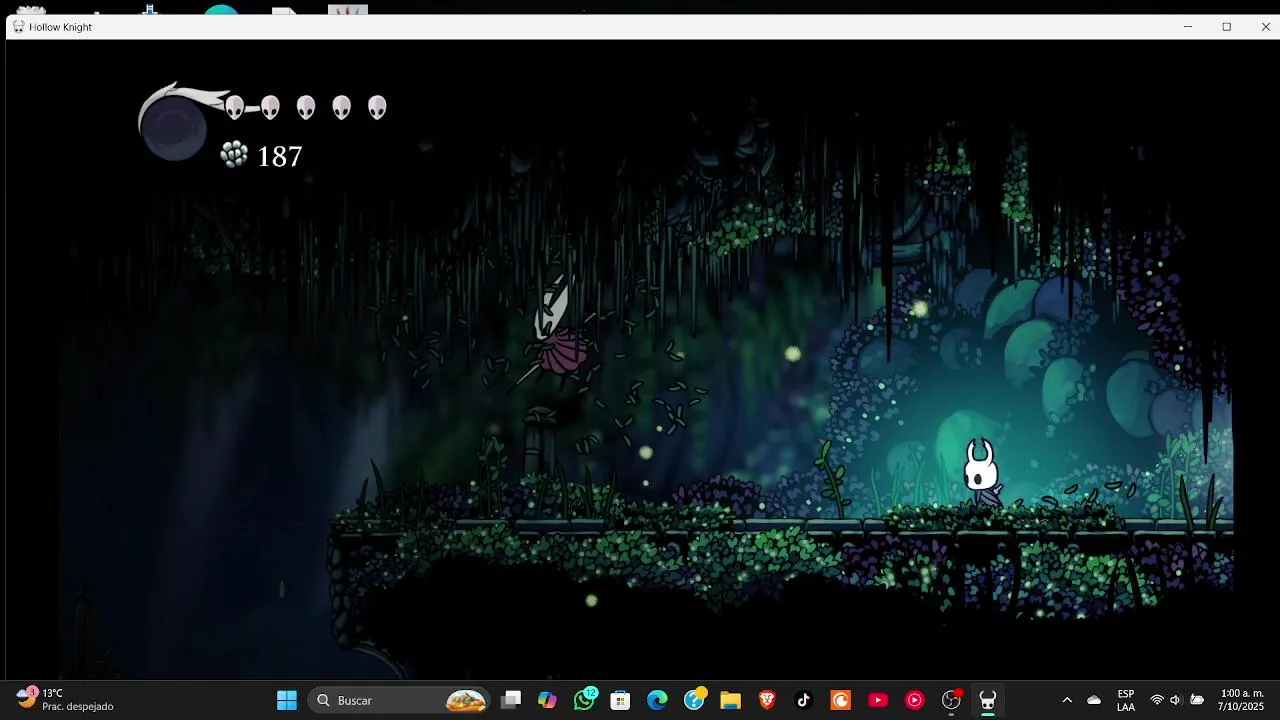Screen dimensions: 1280x720
Task: Open the volume speaker tray icon
Action: tap(1175, 700)
